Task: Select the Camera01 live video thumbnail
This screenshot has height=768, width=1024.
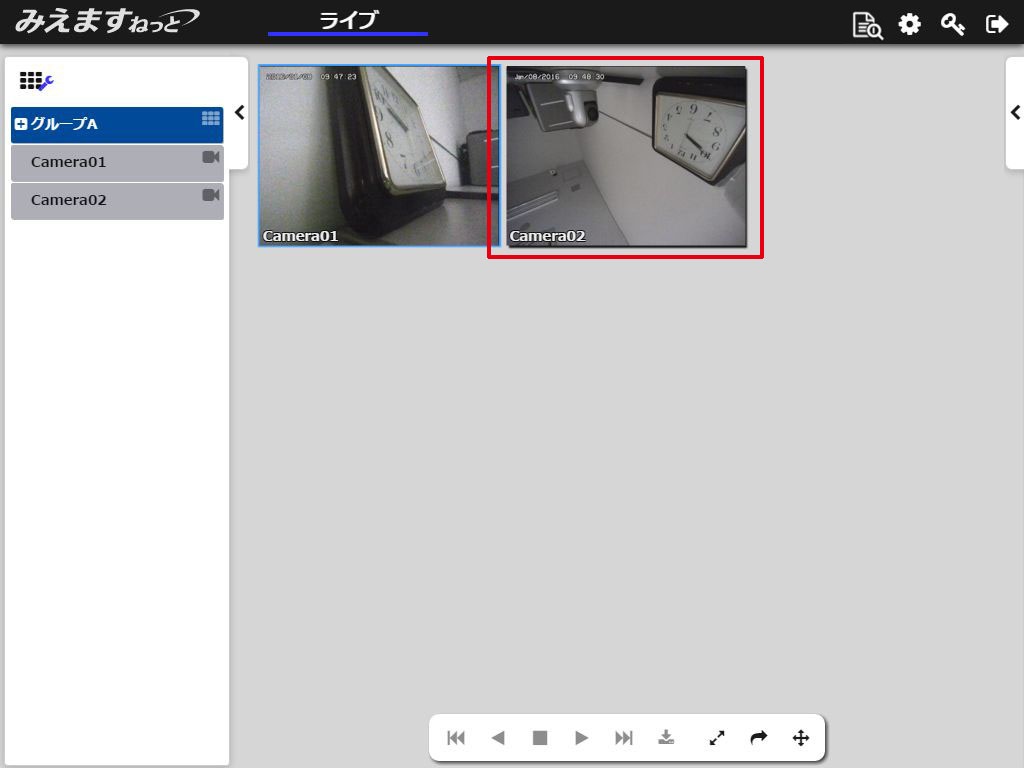Action: 378,156
